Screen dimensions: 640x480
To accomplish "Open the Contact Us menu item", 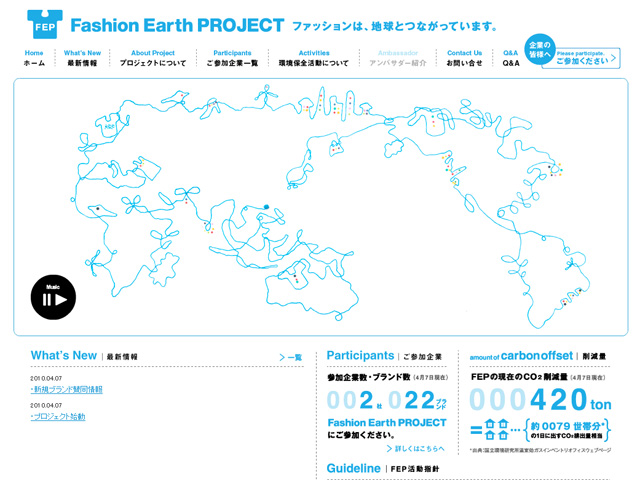I will click(464, 58).
